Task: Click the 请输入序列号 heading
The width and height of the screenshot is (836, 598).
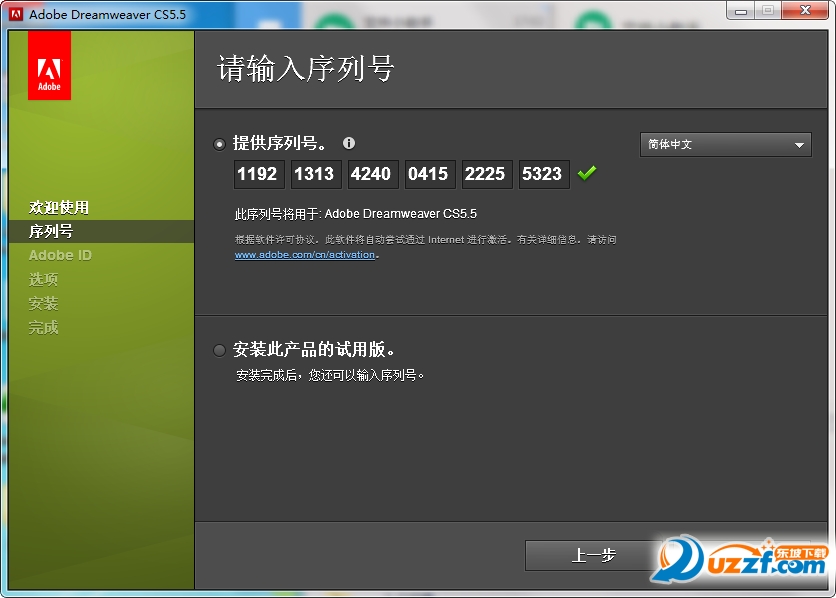Action: point(306,69)
